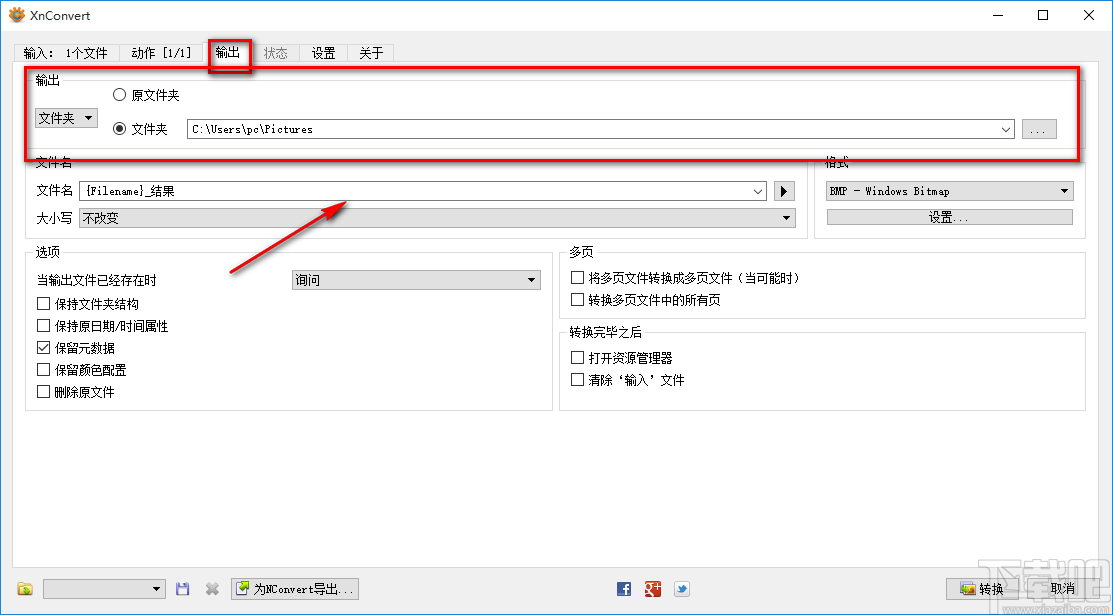
Task: Click the format 设置... button
Action: [950, 217]
